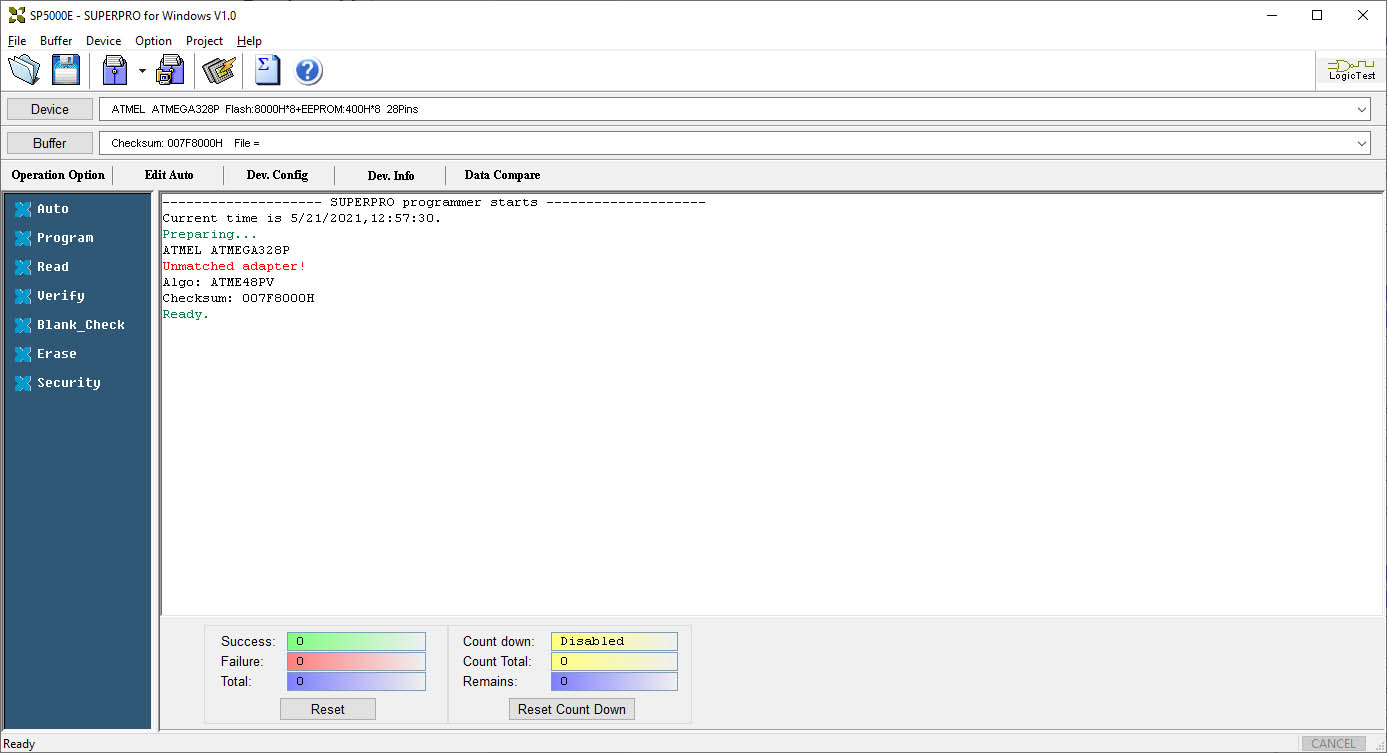Run the Erase operation
The image size is (1387, 753).
click(x=57, y=354)
